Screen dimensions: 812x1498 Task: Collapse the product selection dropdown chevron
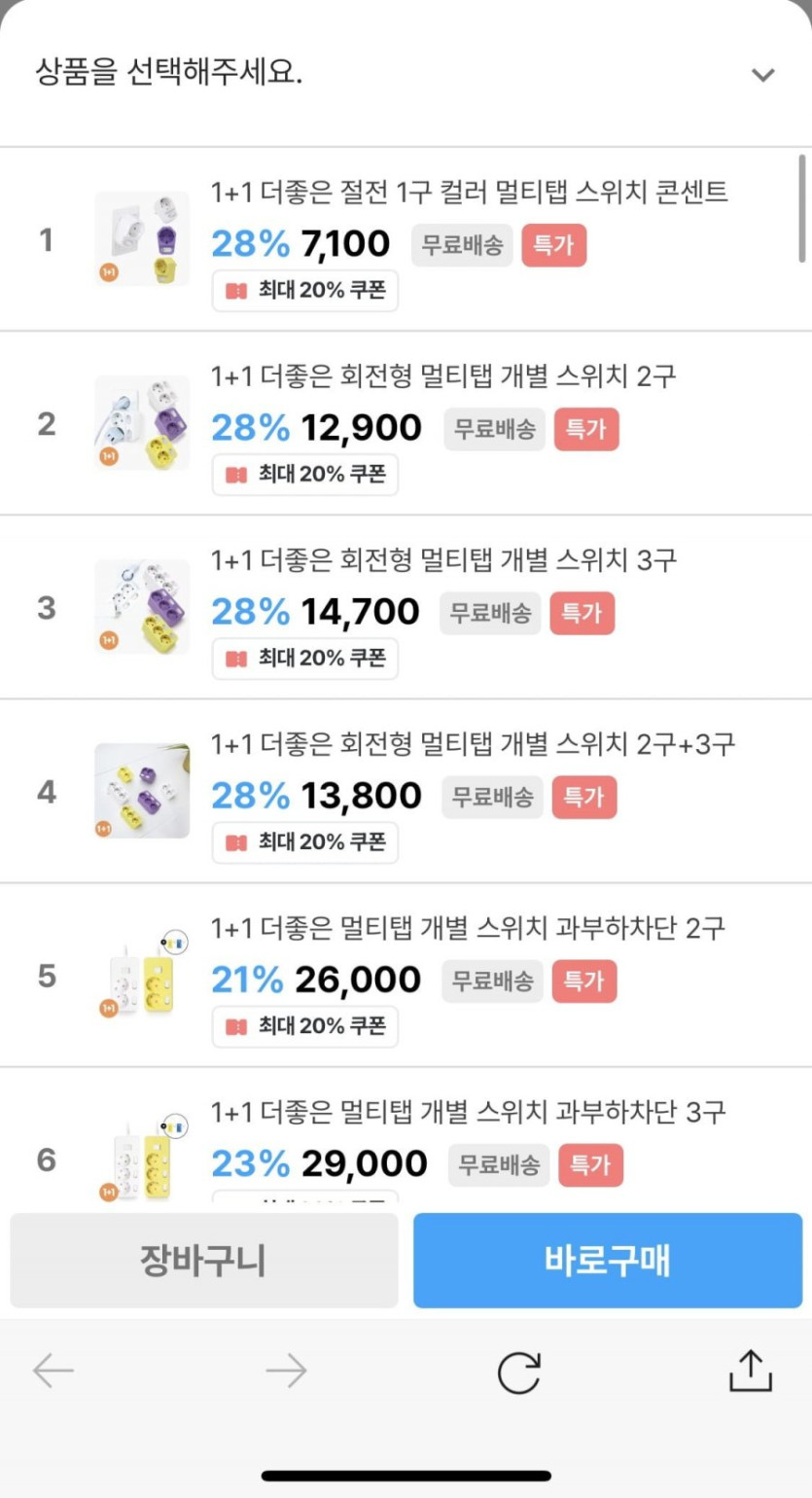click(763, 75)
